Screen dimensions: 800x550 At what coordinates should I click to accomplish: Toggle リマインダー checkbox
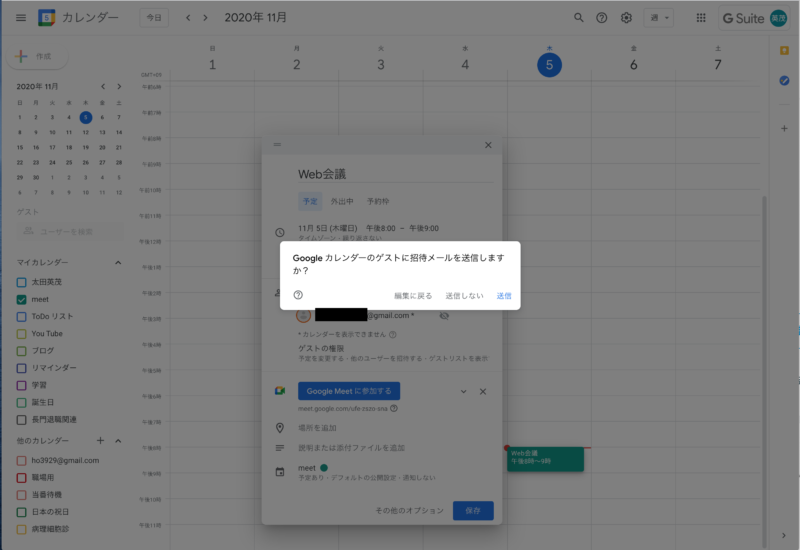[x=21, y=368]
